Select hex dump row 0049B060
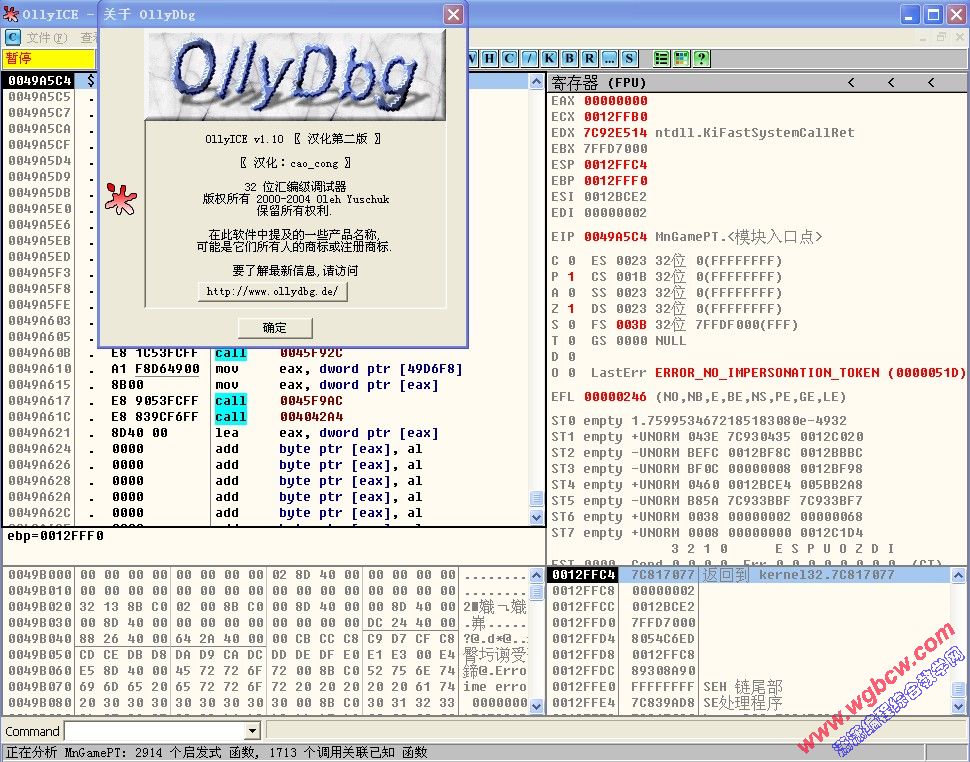The height and width of the screenshot is (762, 970). 266,671
